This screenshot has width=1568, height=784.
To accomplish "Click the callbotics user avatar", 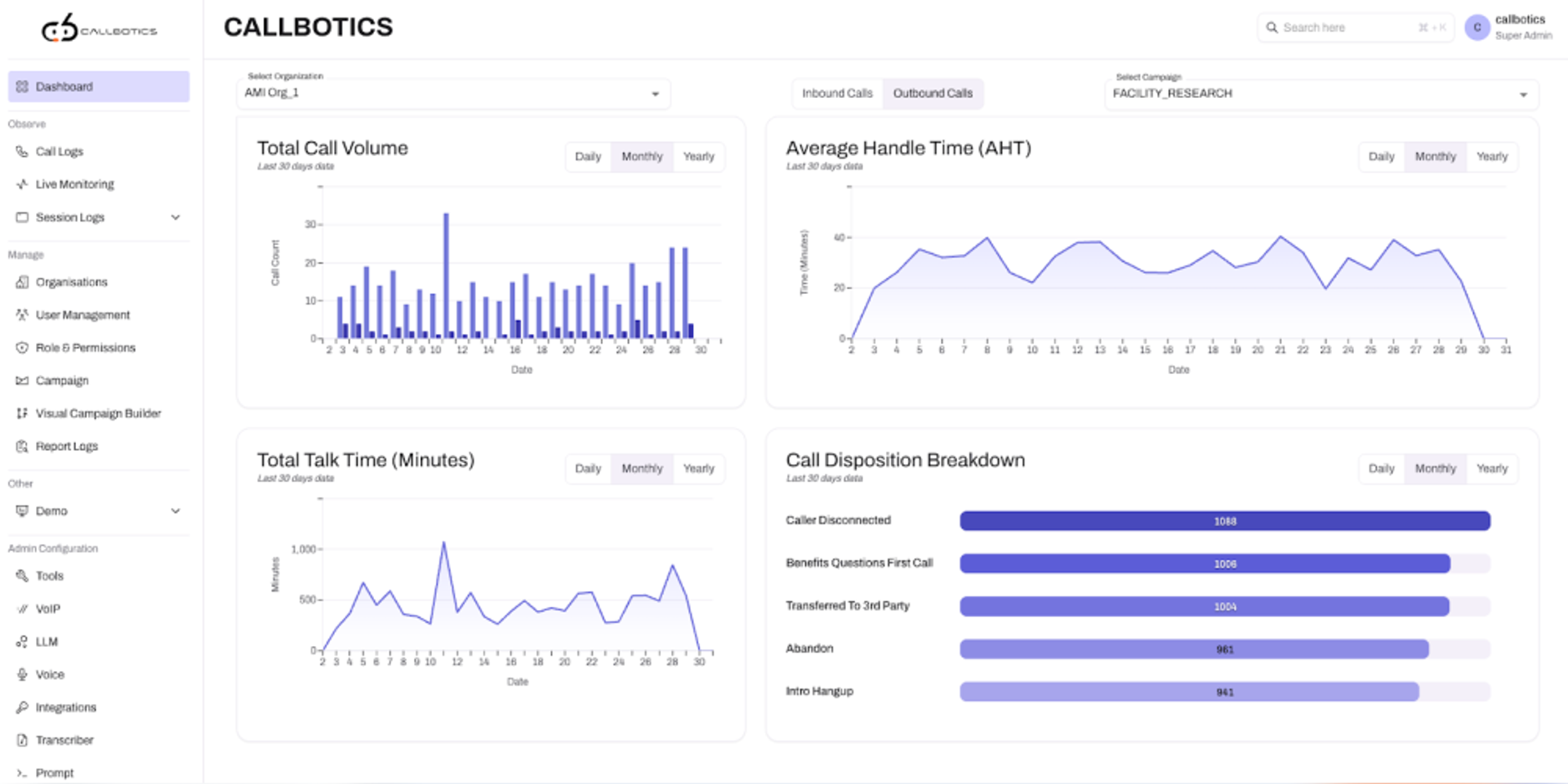I will (x=1477, y=27).
